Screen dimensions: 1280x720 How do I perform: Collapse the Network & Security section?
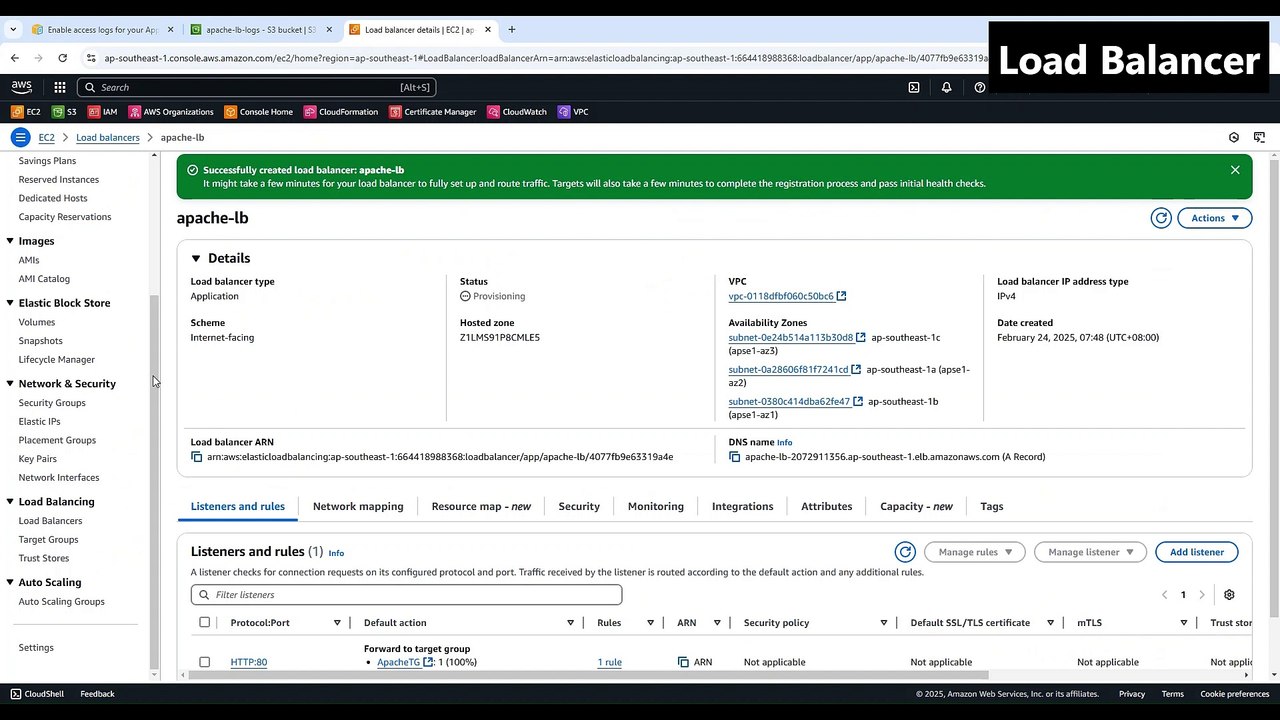10,384
